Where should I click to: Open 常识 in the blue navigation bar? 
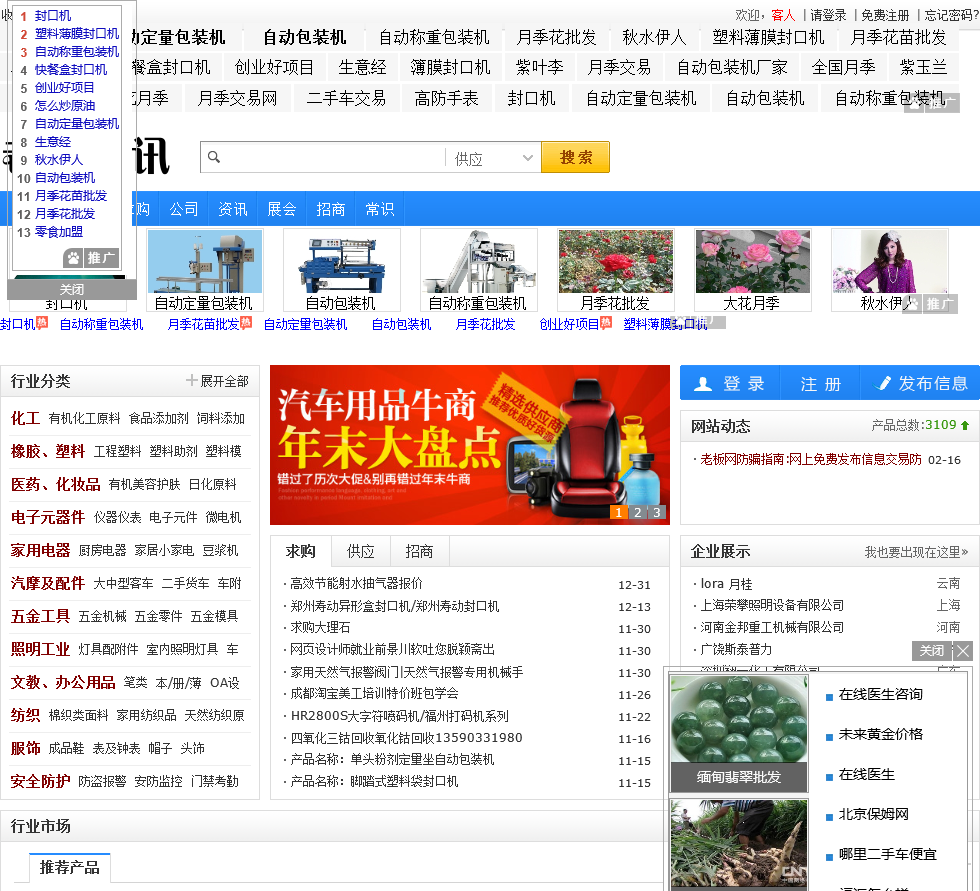pos(379,209)
